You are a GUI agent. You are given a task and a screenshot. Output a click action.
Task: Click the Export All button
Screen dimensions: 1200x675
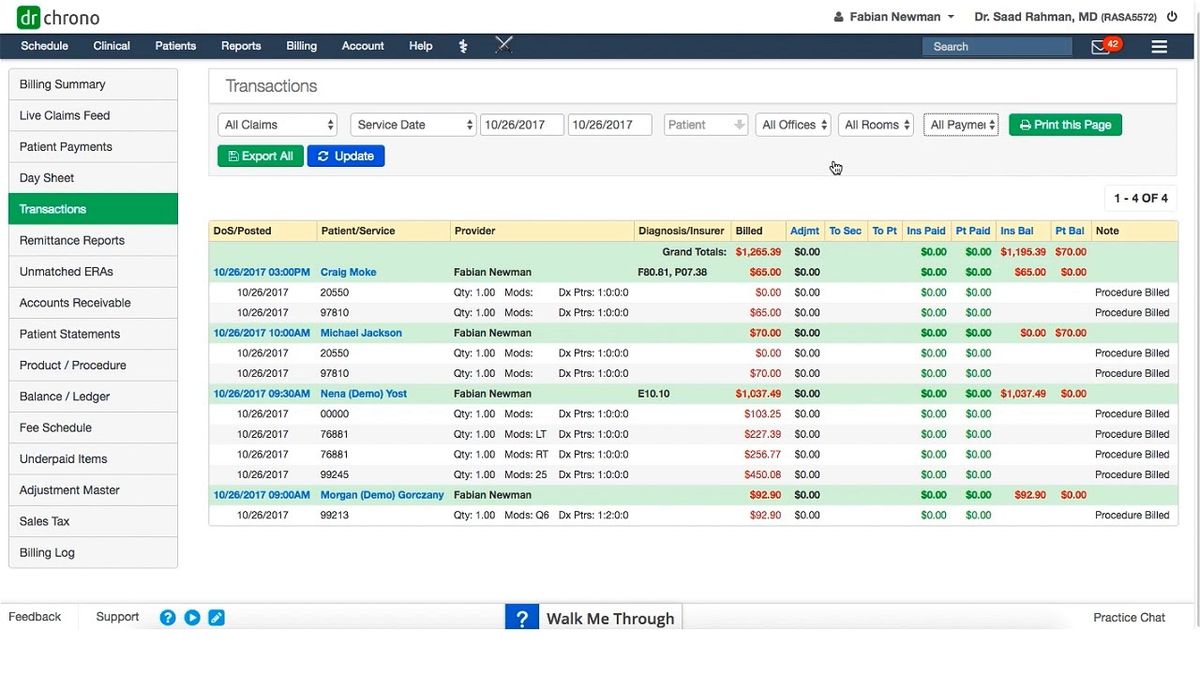click(260, 155)
